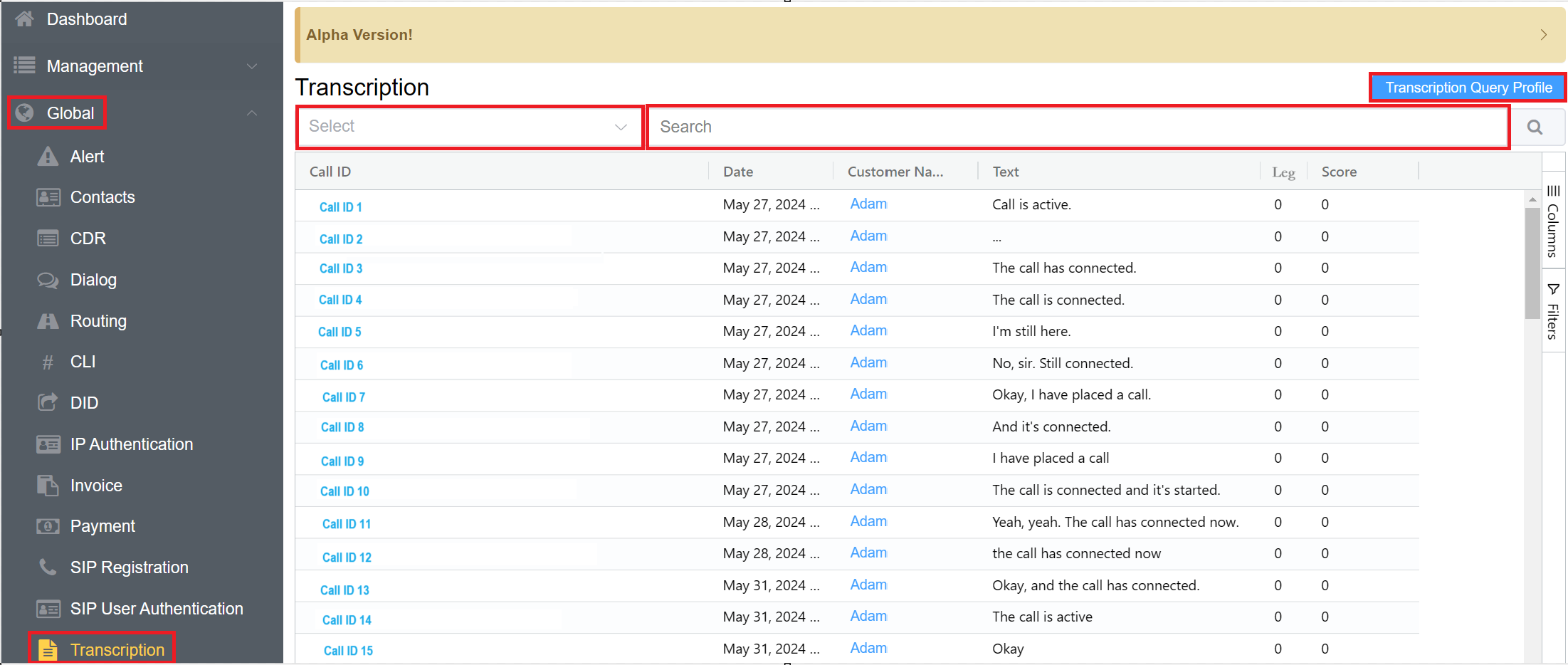Click the Dialog chat bubble icon

tap(48, 280)
